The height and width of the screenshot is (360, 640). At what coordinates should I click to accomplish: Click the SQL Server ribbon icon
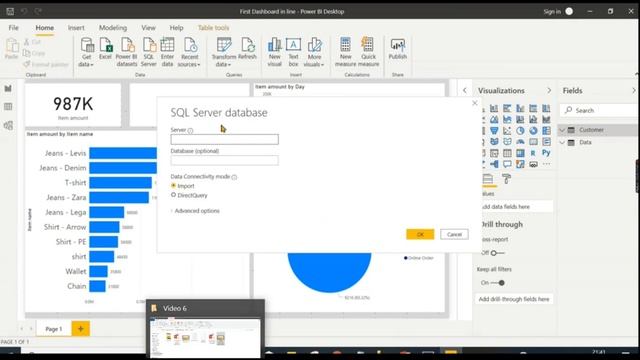[x=149, y=52]
